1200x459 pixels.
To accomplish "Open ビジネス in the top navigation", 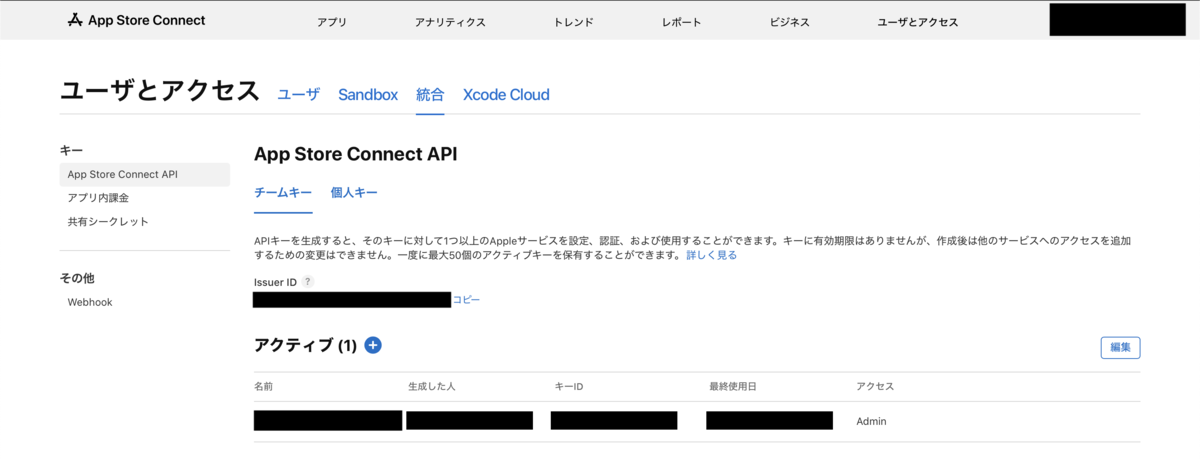I will pos(789,22).
